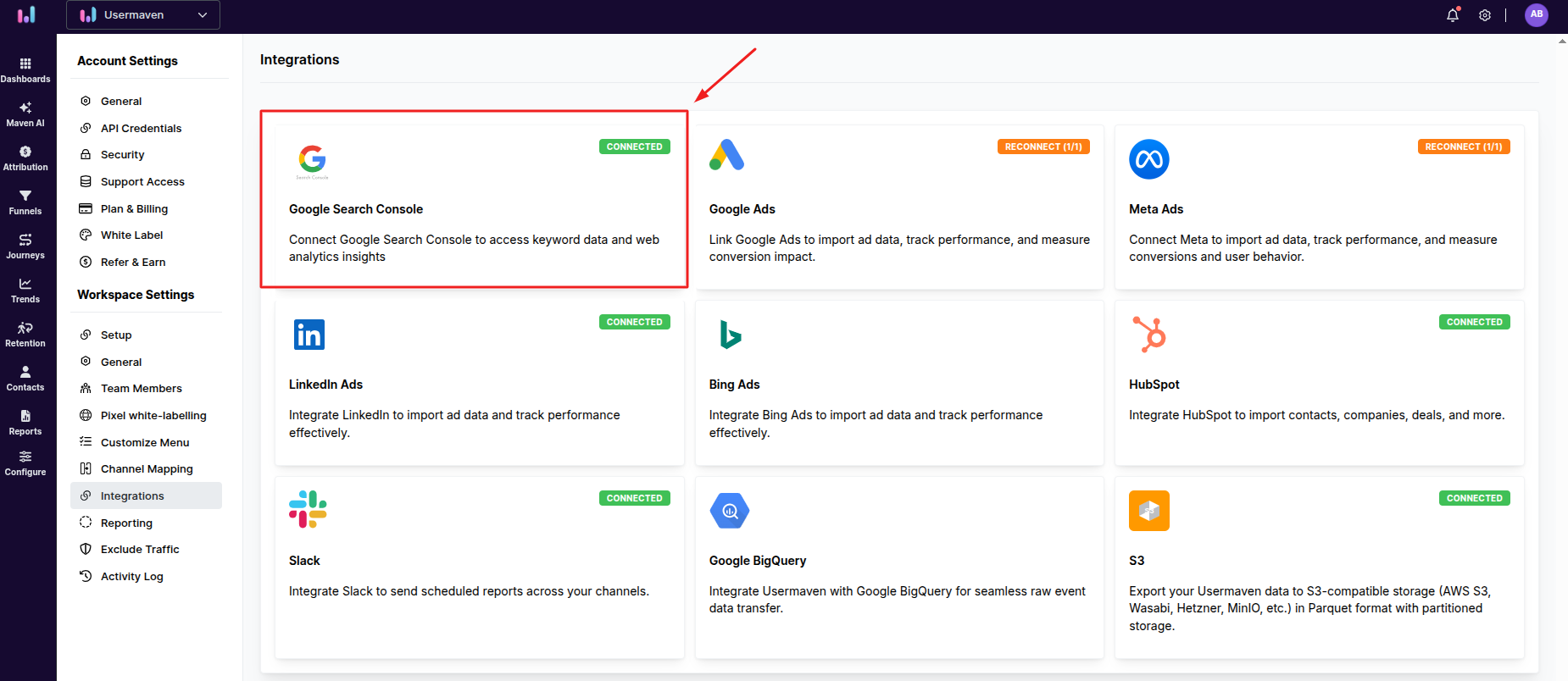Expand the Usermaven workspace dropdown
Image resolution: width=1568 pixels, height=681 pixels.
pyautogui.click(x=143, y=15)
